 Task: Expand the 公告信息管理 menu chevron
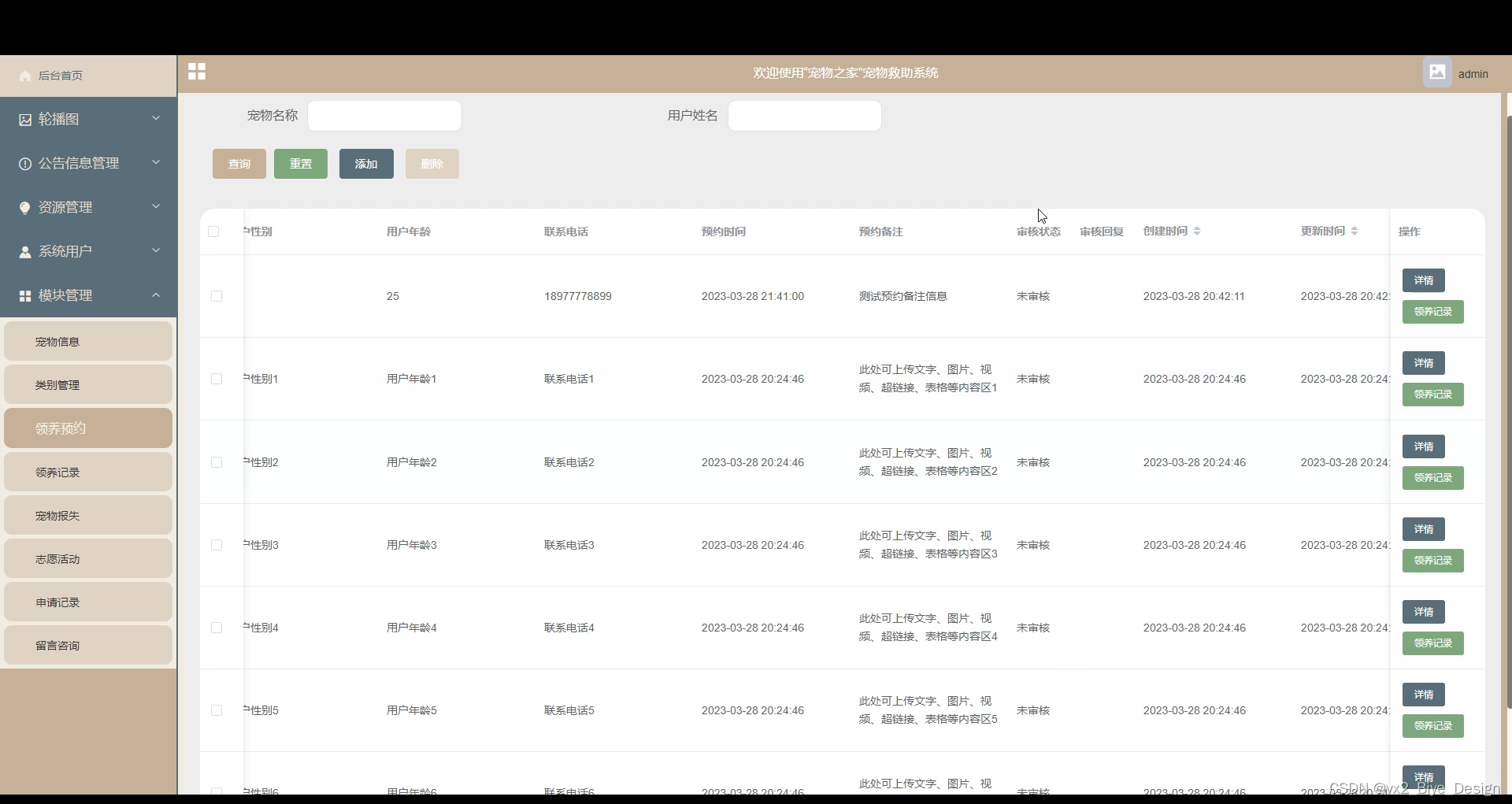[x=156, y=162]
